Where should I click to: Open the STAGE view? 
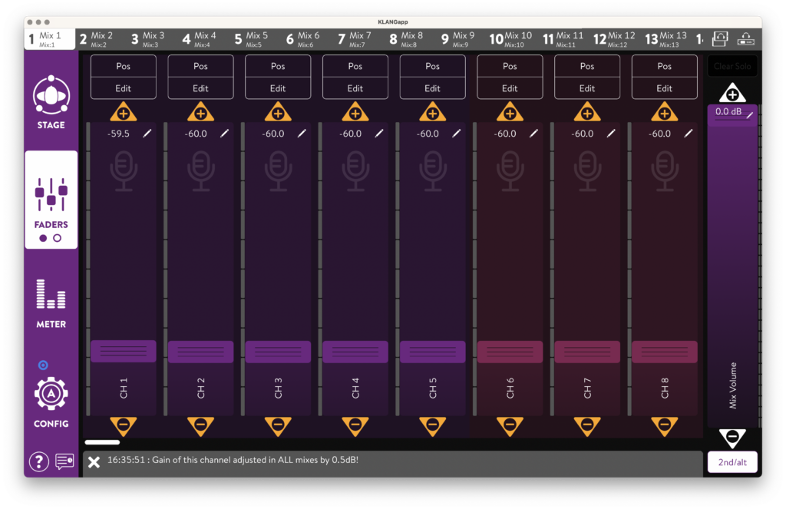(x=51, y=102)
